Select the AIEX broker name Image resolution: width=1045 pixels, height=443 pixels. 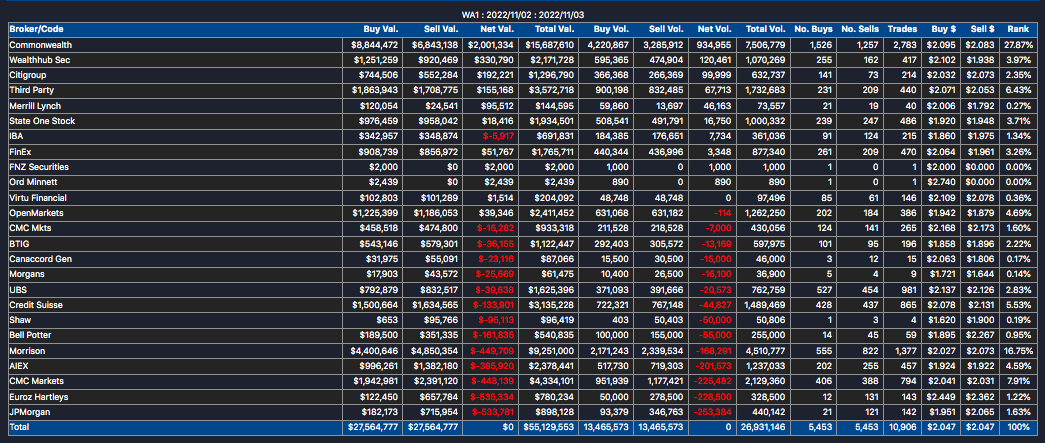(x=19, y=366)
